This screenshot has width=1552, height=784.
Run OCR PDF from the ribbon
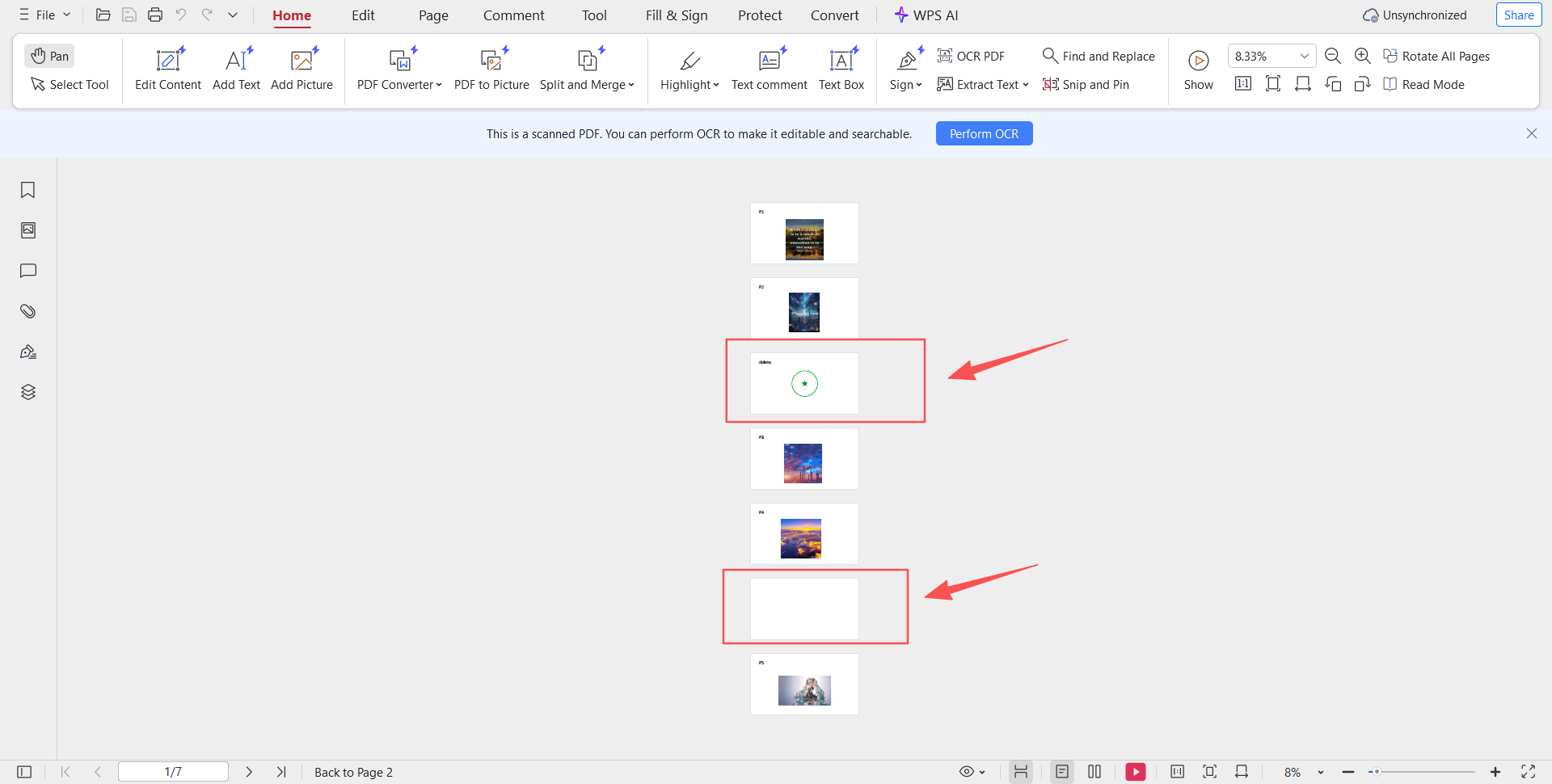pyautogui.click(x=971, y=56)
